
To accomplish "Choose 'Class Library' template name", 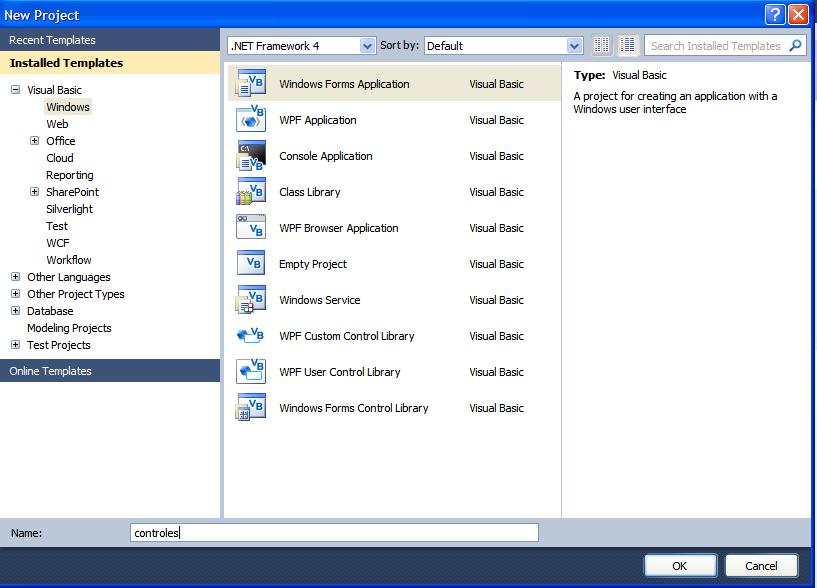I will 310,192.
